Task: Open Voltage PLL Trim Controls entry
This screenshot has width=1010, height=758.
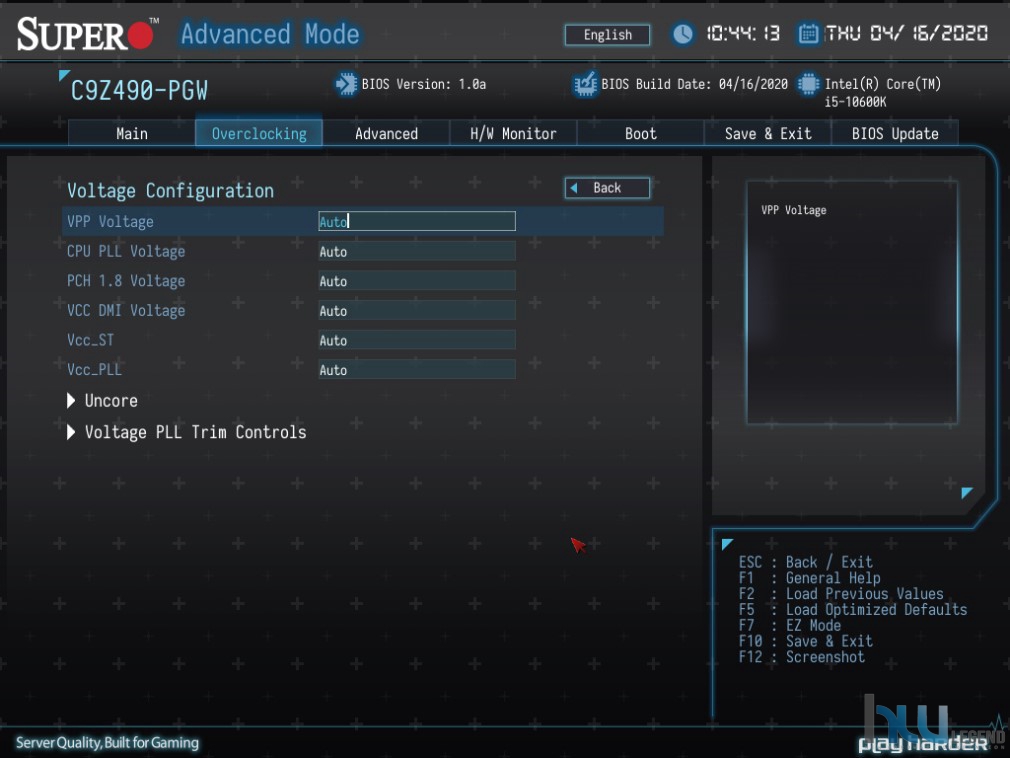Action: [195, 432]
